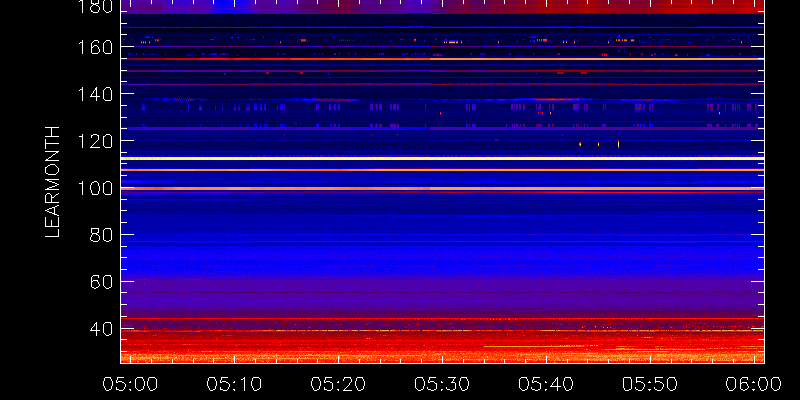Click the 05:50 time axis label
800x400 pixels.
(651, 384)
